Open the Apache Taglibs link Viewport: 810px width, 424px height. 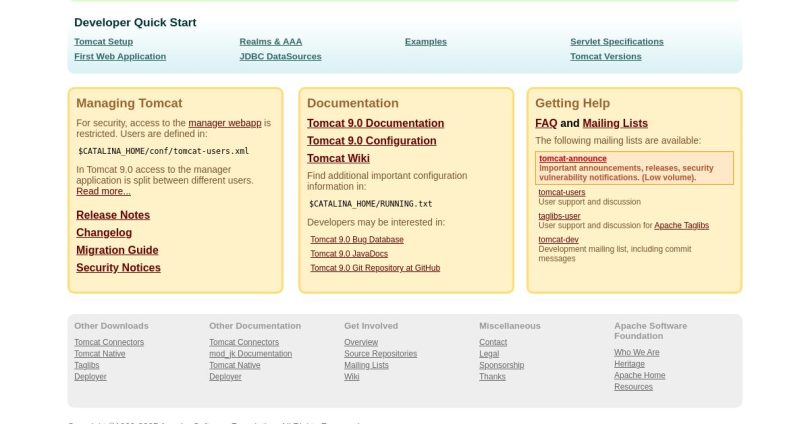pos(681,225)
